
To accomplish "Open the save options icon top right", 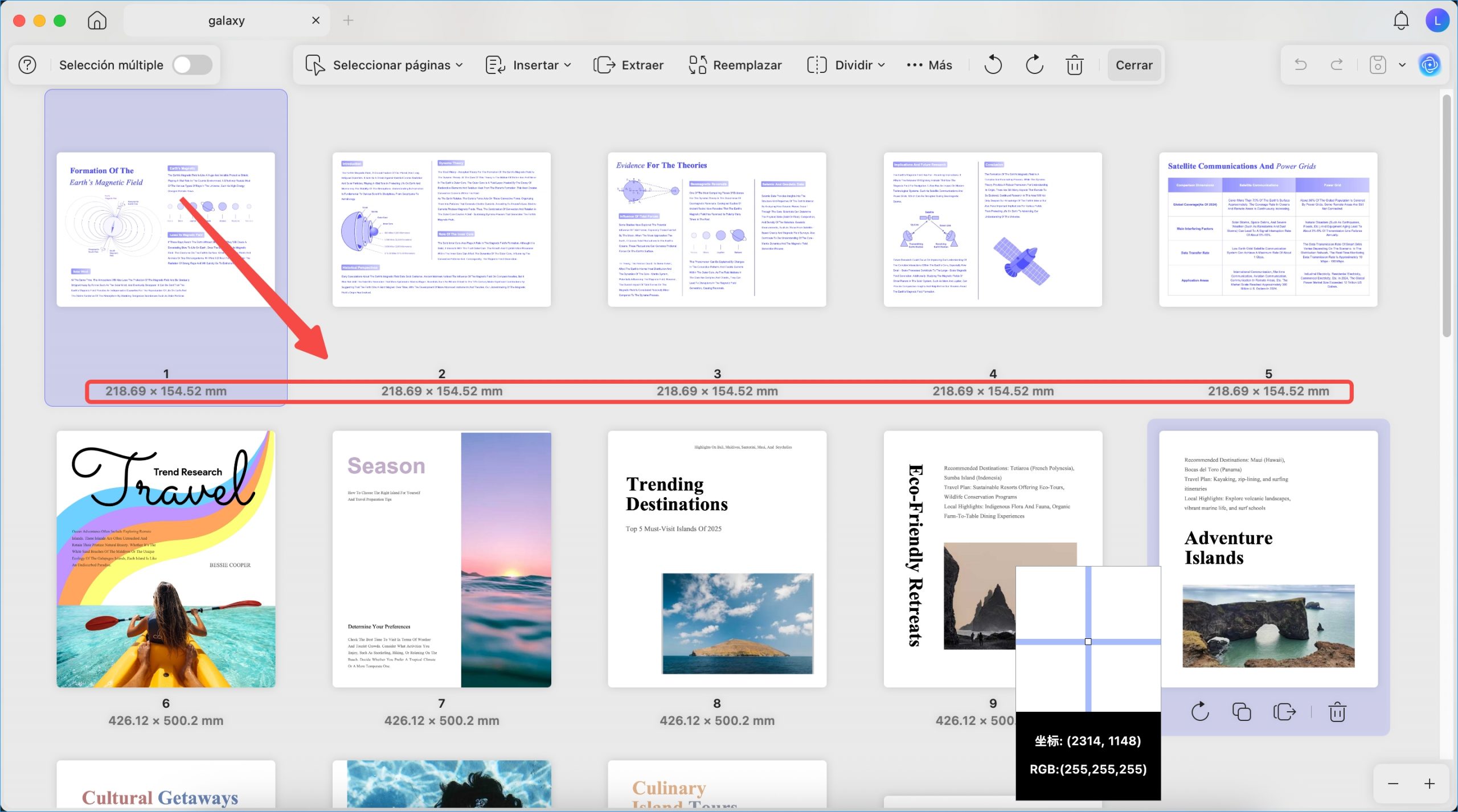I will [1377, 64].
